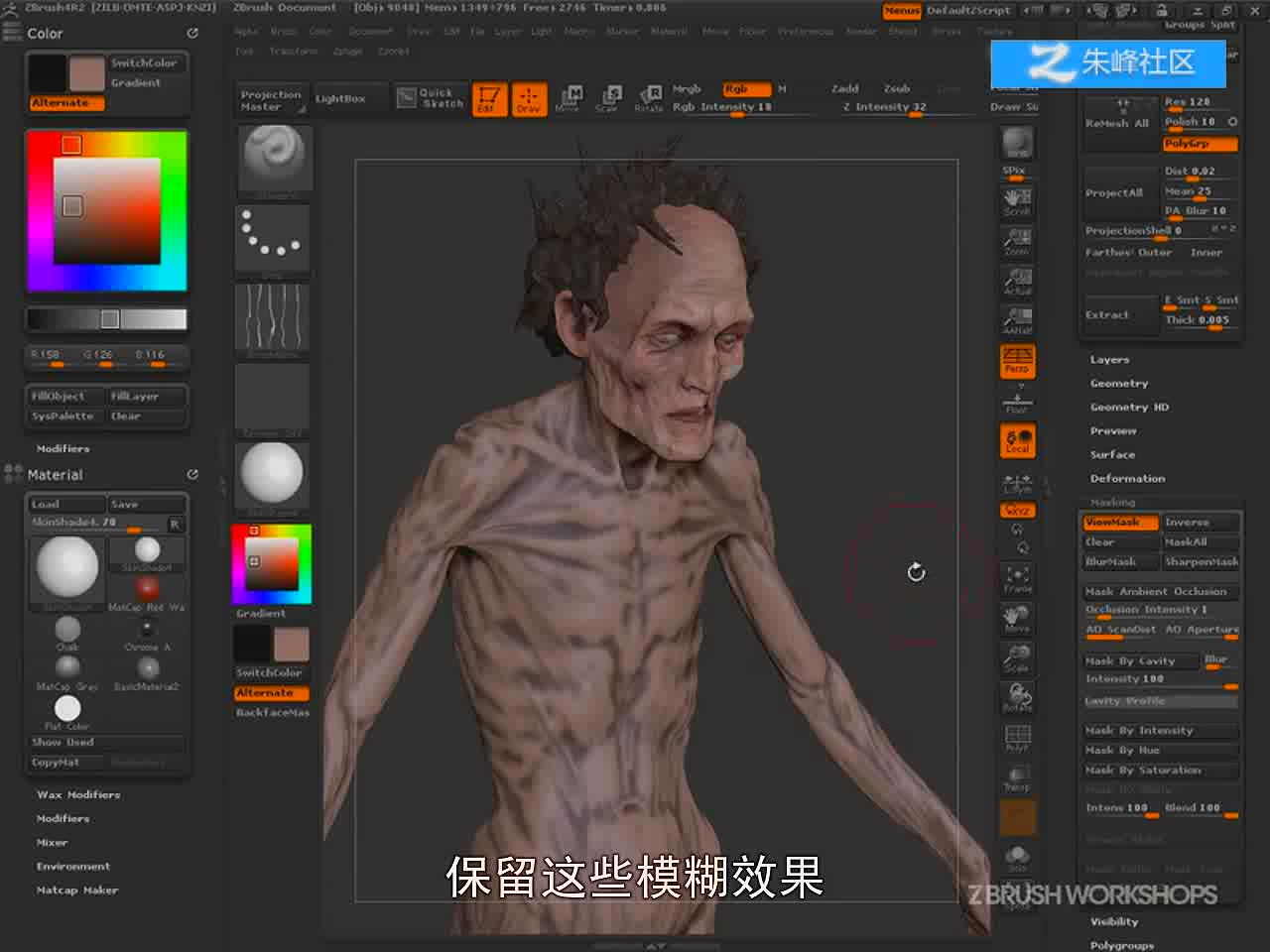This screenshot has width=1270, height=952.
Task: Pick a hue in the color picker square
Action: (106, 210)
